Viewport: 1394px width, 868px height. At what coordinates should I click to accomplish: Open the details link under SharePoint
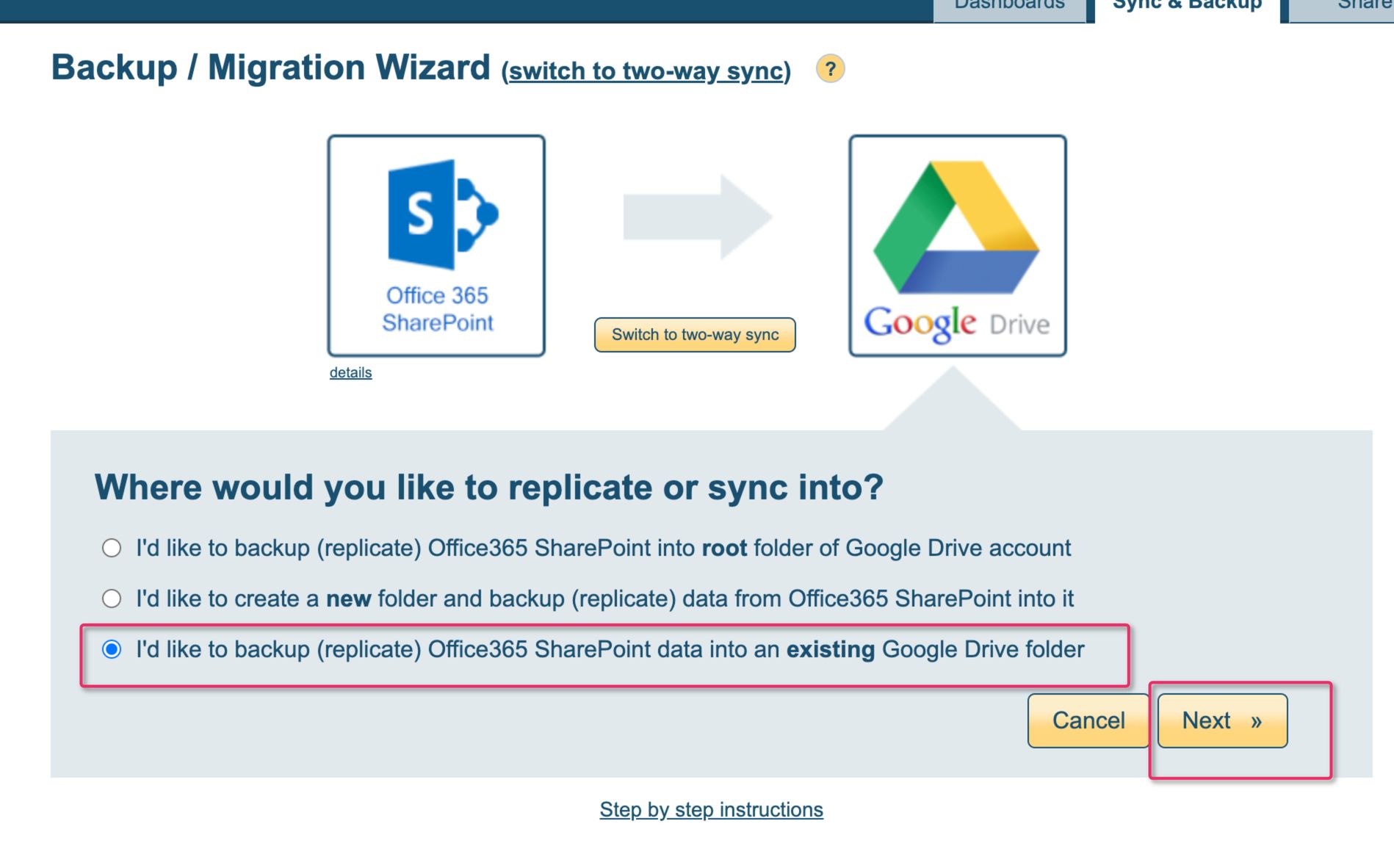pyautogui.click(x=350, y=372)
